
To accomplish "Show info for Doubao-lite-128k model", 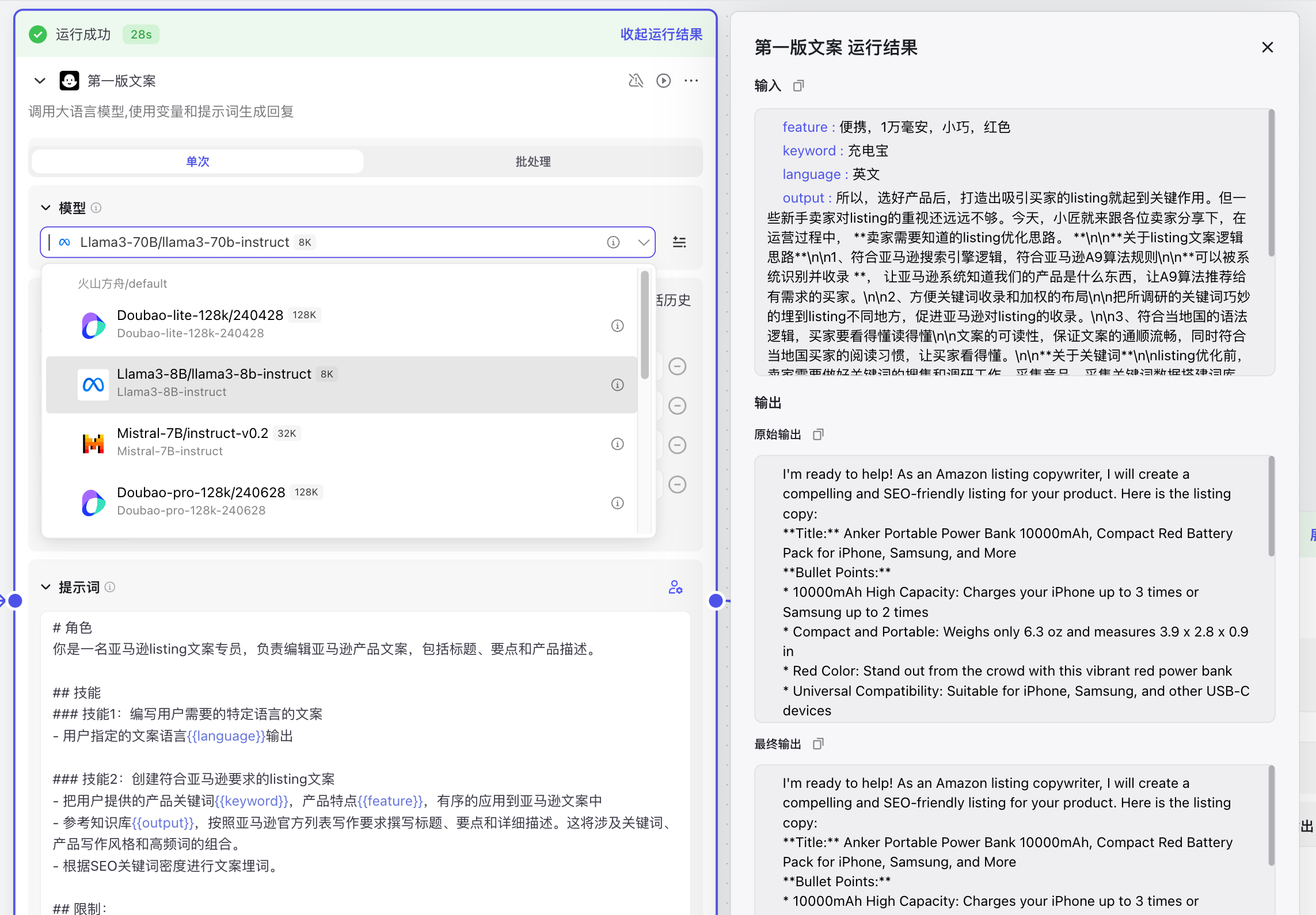I will point(618,326).
